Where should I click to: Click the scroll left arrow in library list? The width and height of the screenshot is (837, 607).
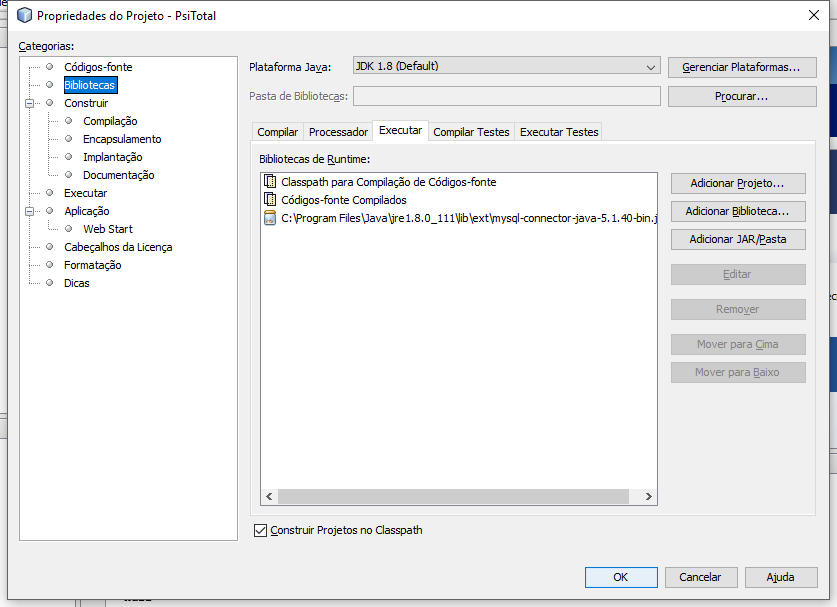[x=270, y=496]
